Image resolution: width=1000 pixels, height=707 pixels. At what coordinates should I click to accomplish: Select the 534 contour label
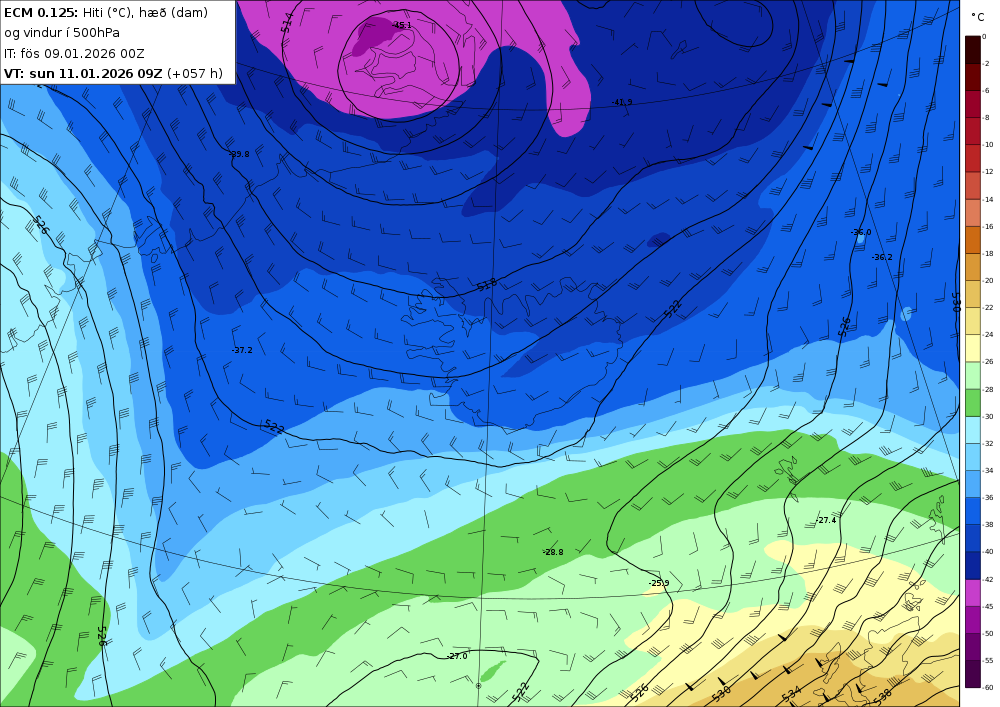(791, 694)
